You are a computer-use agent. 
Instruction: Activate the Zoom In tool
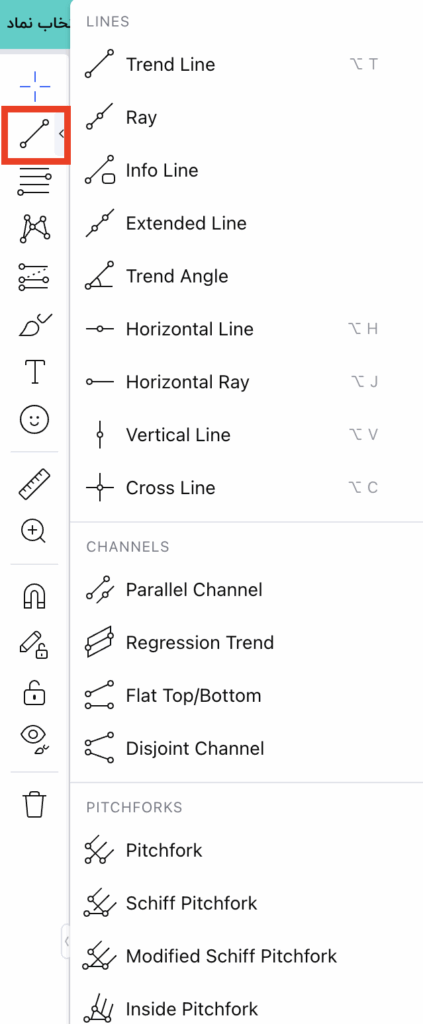[x=34, y=532]
